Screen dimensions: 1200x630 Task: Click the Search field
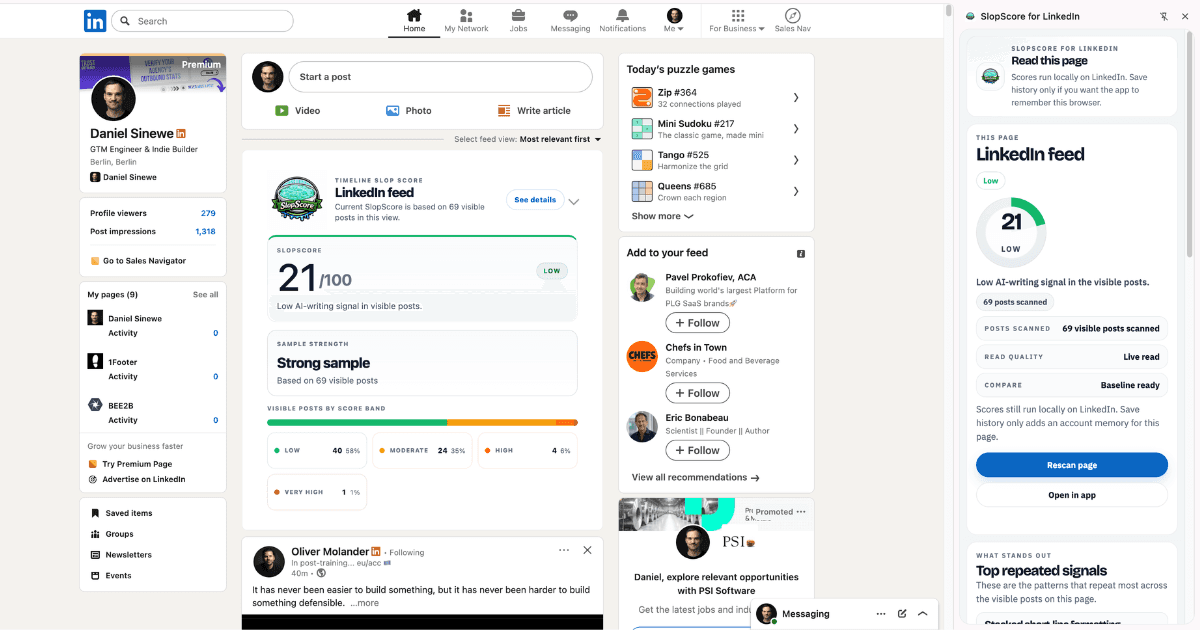click(x=200, y=20)
